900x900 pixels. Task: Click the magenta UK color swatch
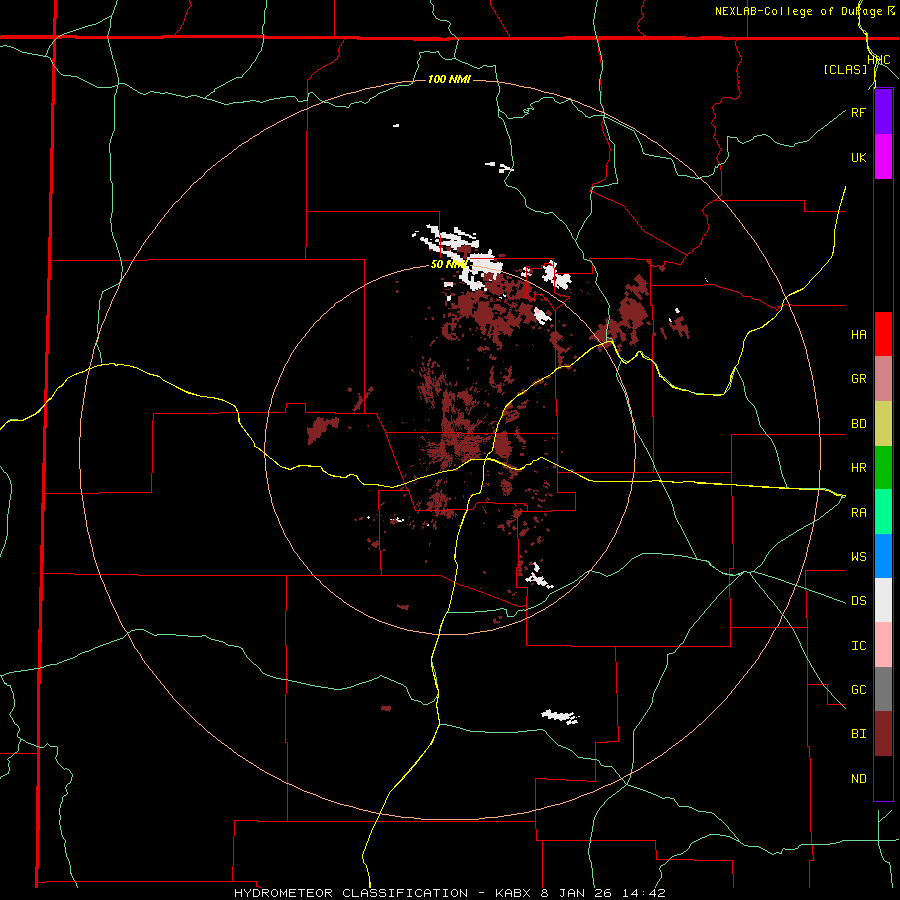point(883,157)
